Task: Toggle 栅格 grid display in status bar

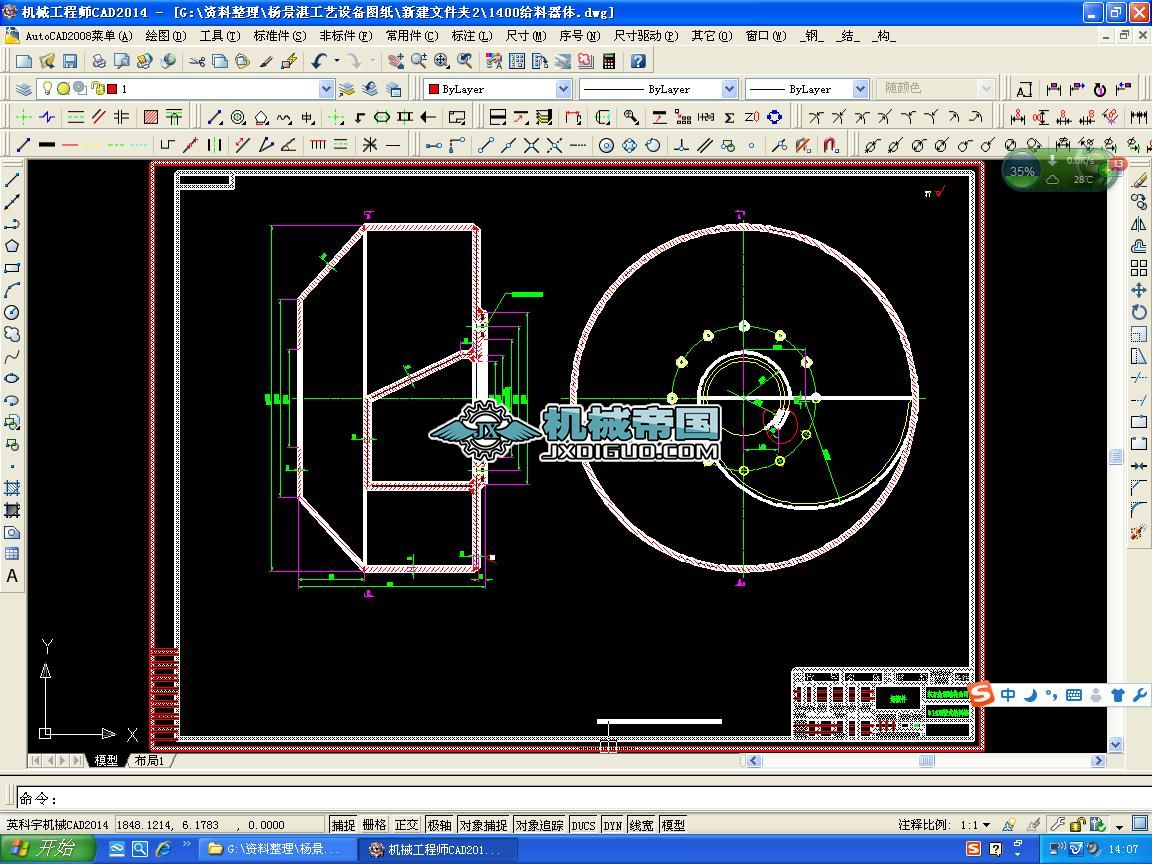Action: point(374,825)
